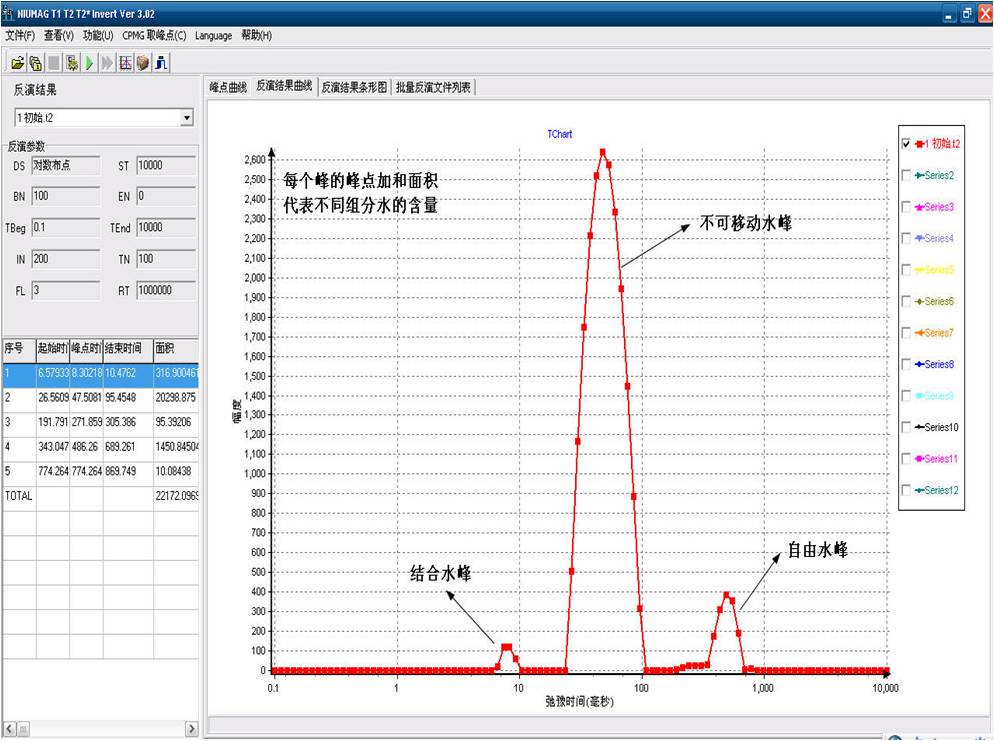This screenshot has height=741, width=994.
Task: Click the grey fast-forward double arrow icon
Action: [x=107, y=63]
